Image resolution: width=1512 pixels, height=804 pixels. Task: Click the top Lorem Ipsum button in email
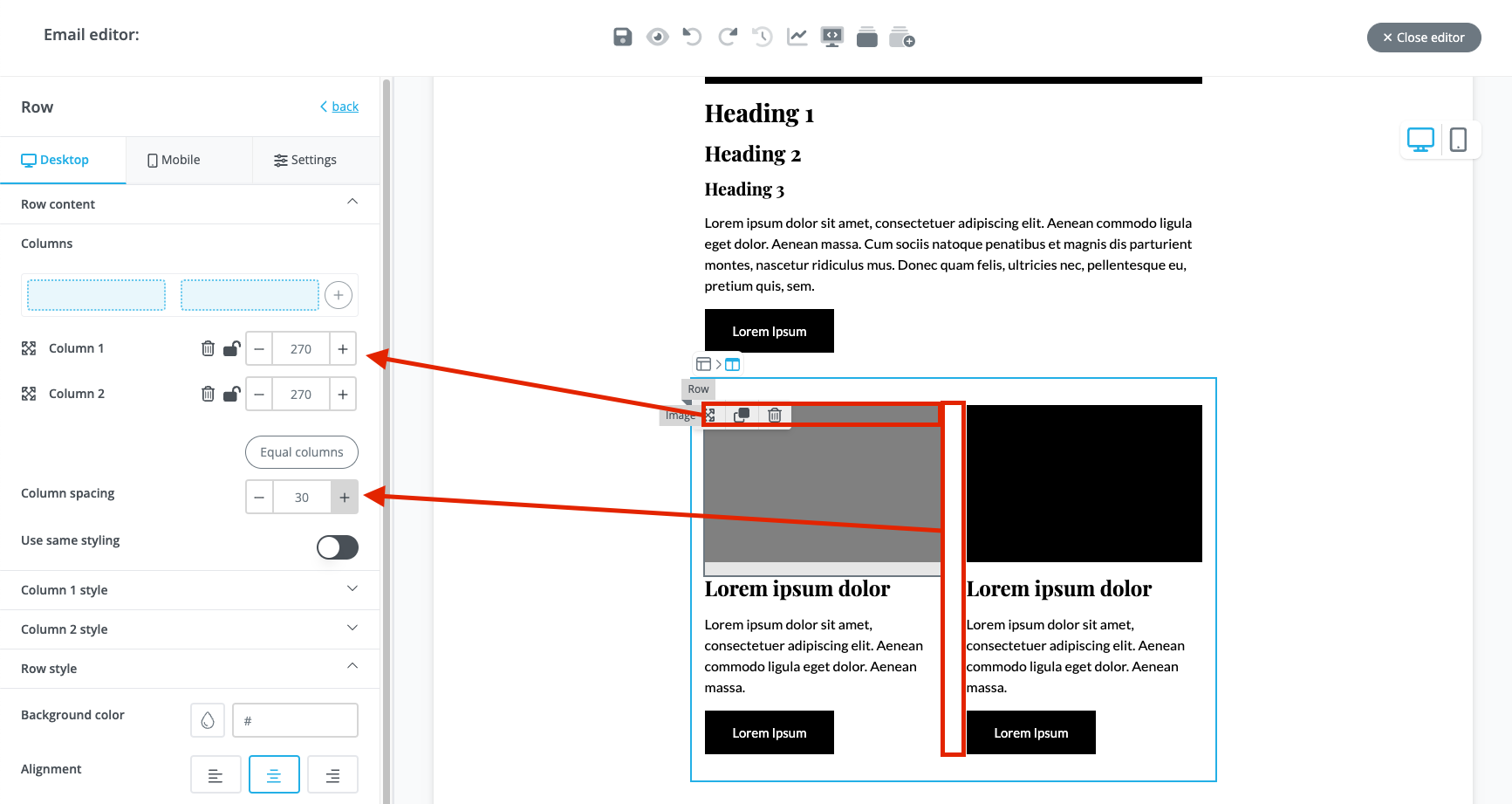click(x=770, y=331)
